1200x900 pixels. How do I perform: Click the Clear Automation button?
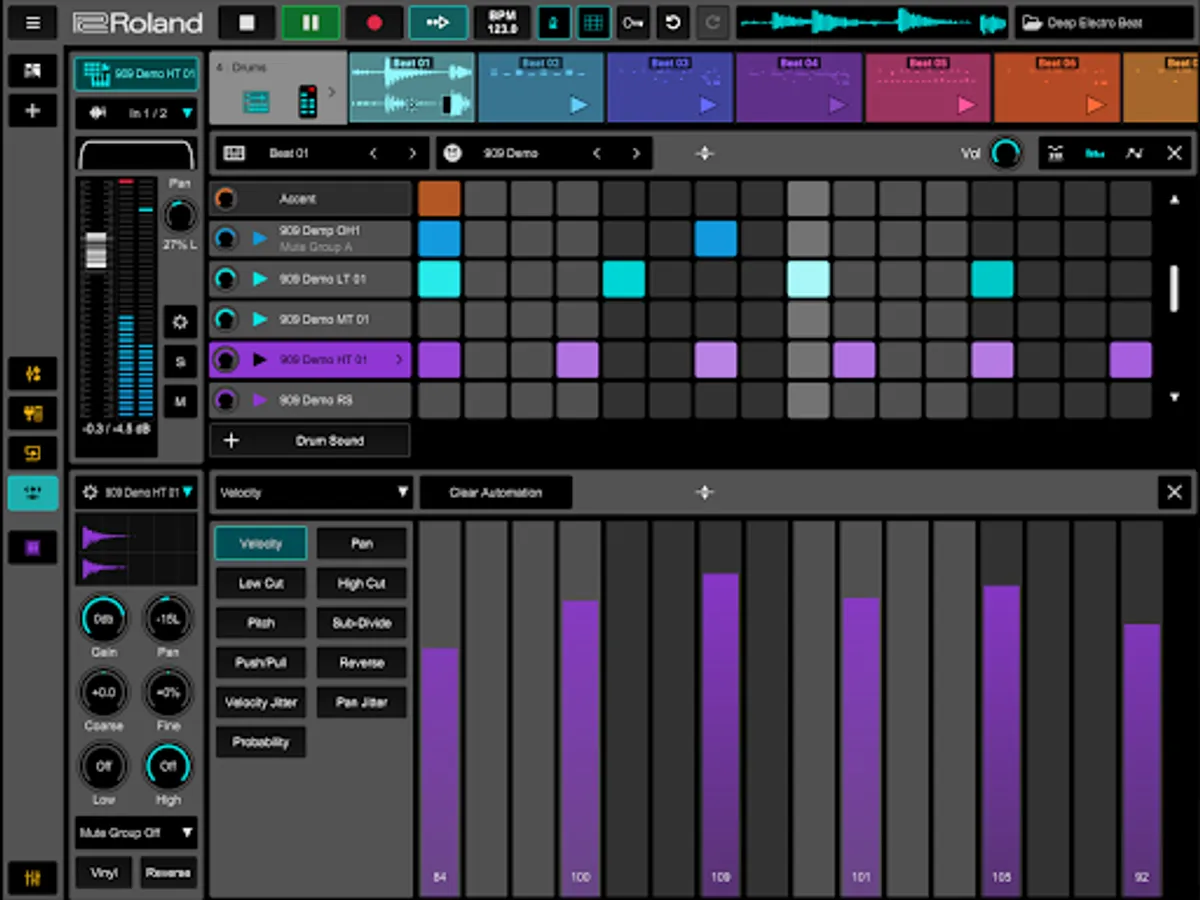[495, 492]
